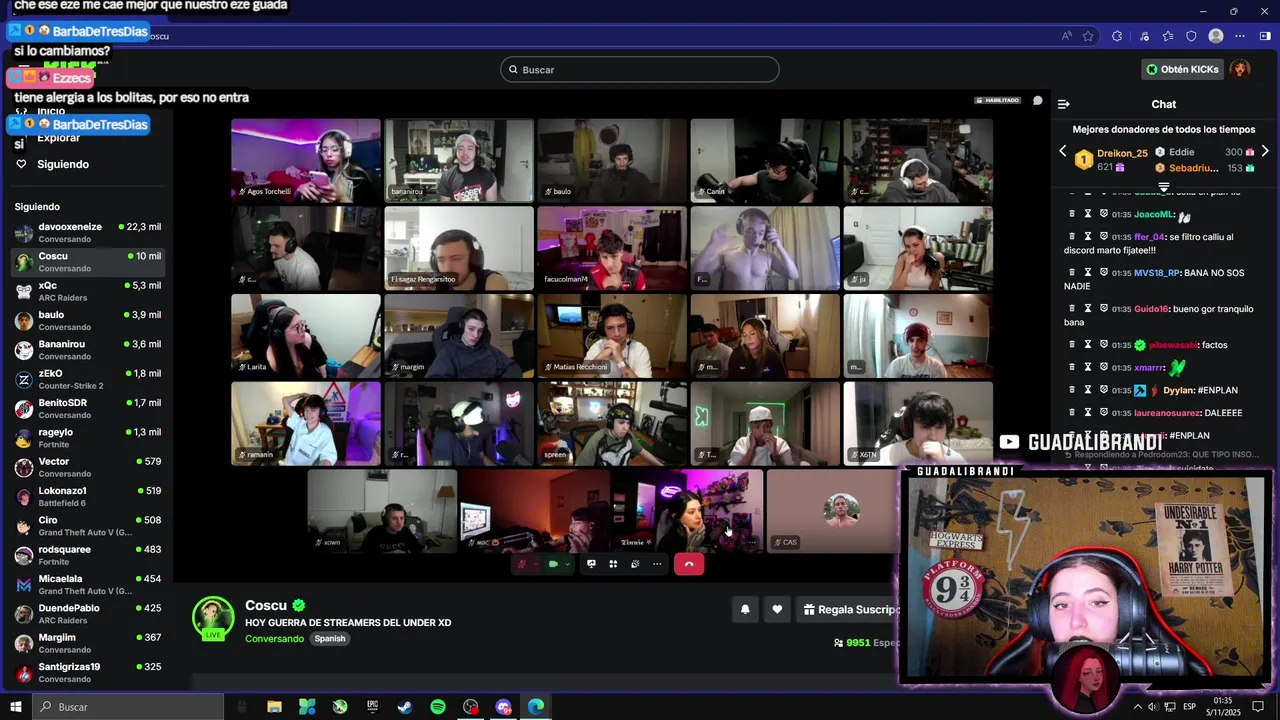The image size is (1280, 720).
Task: Open Steam from taskbar
Action: coord(405,707)
